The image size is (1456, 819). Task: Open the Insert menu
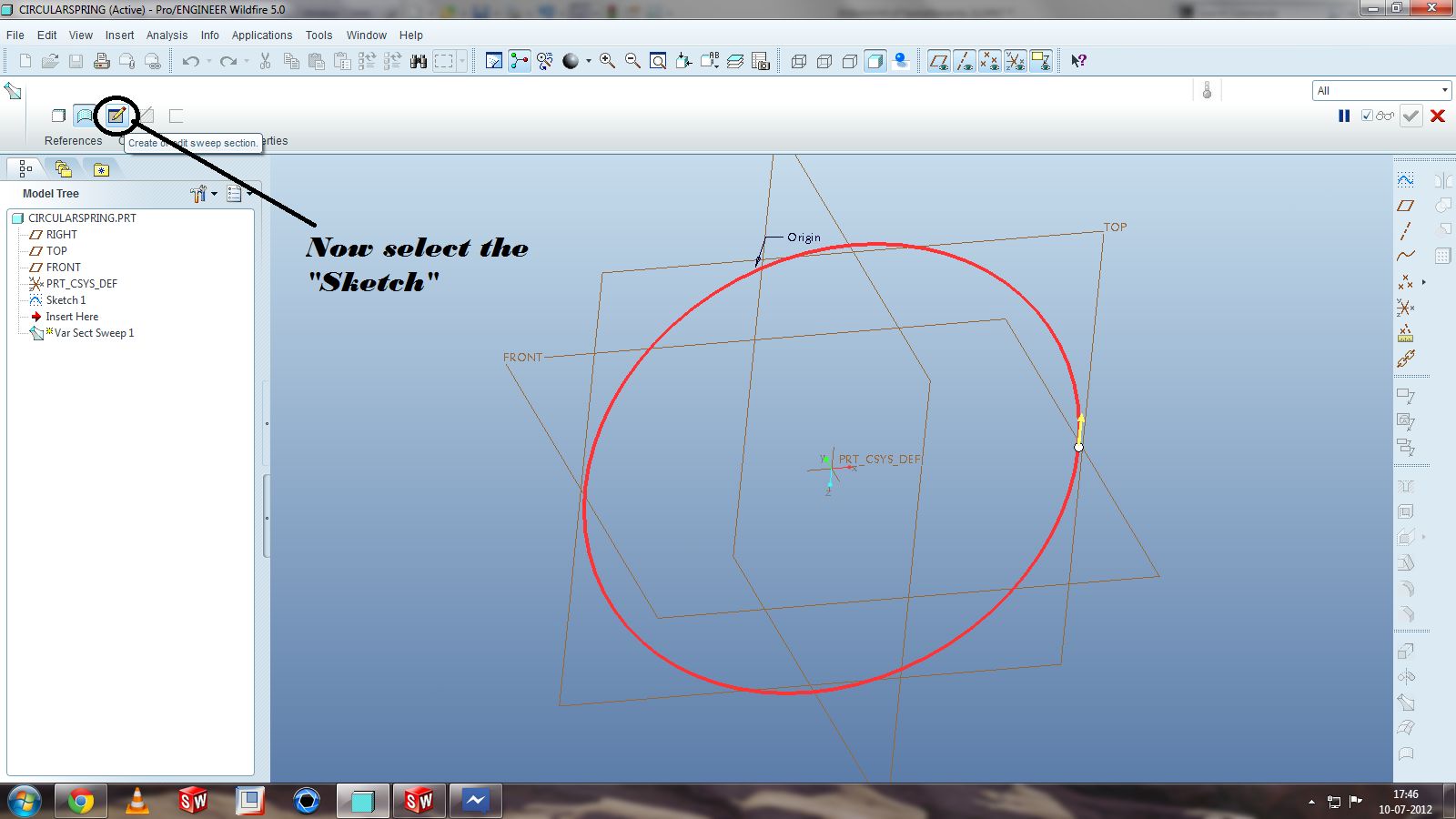(x=119, y=35)
